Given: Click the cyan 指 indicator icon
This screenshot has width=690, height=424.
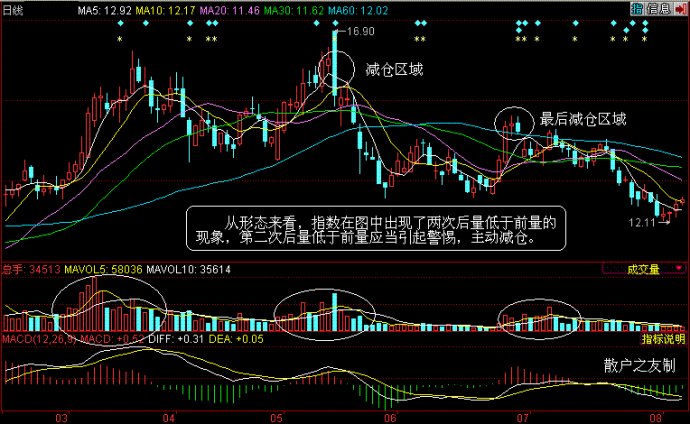Looking at the screenshot, I should point(637,8).
